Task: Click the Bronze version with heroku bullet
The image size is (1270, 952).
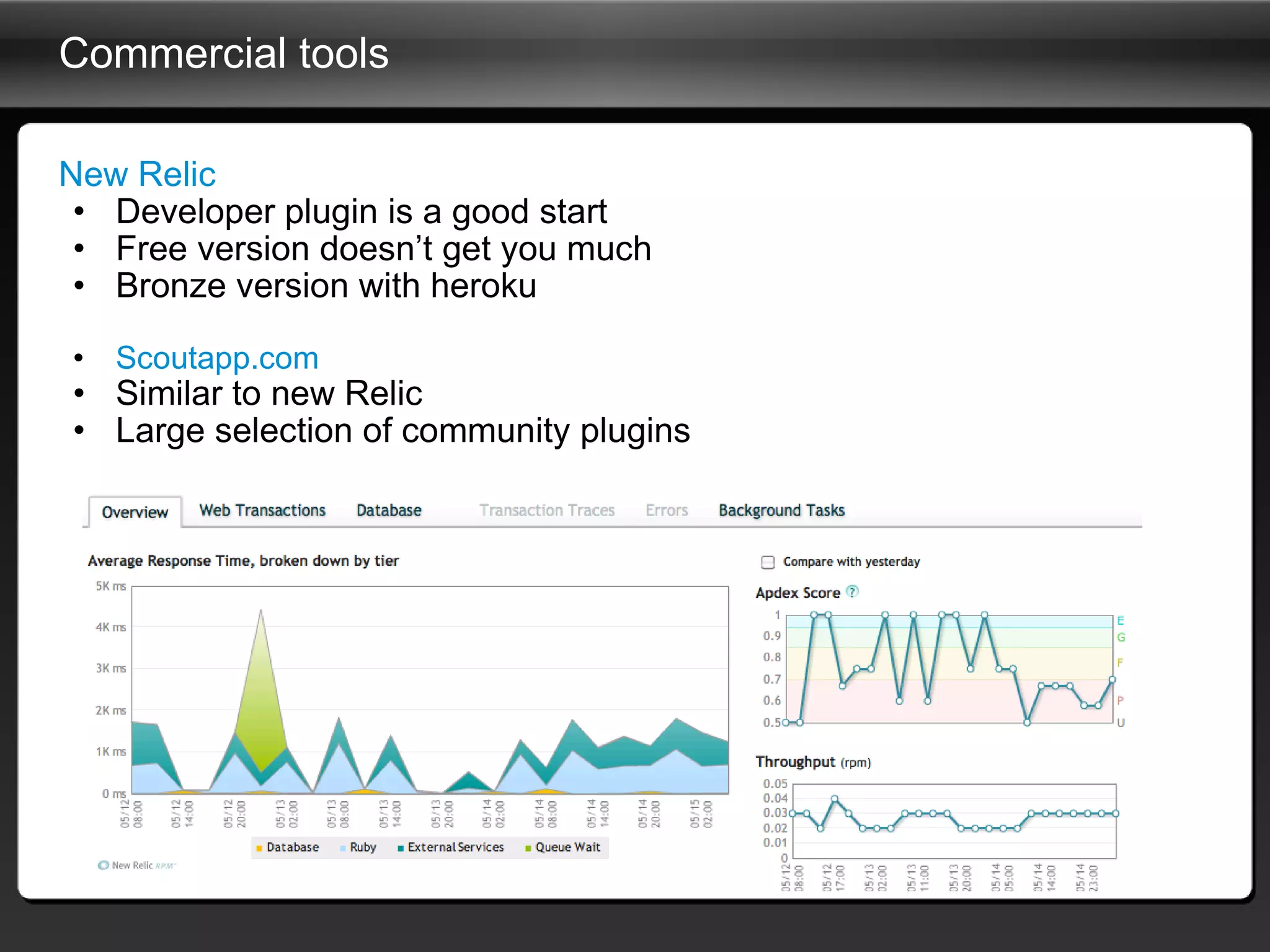Action: 326,286
